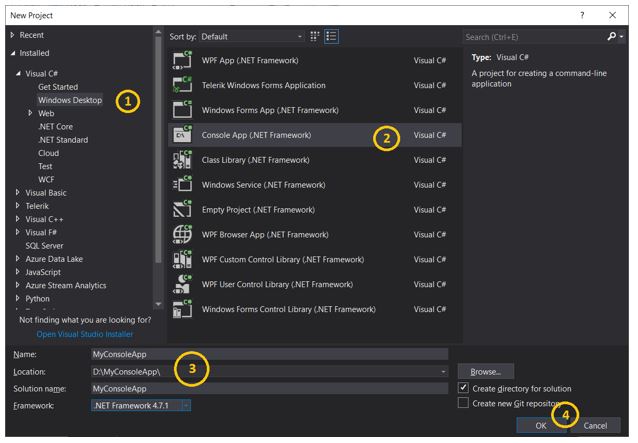
Task: Click OK to create the project
Action: click(541, 426)
